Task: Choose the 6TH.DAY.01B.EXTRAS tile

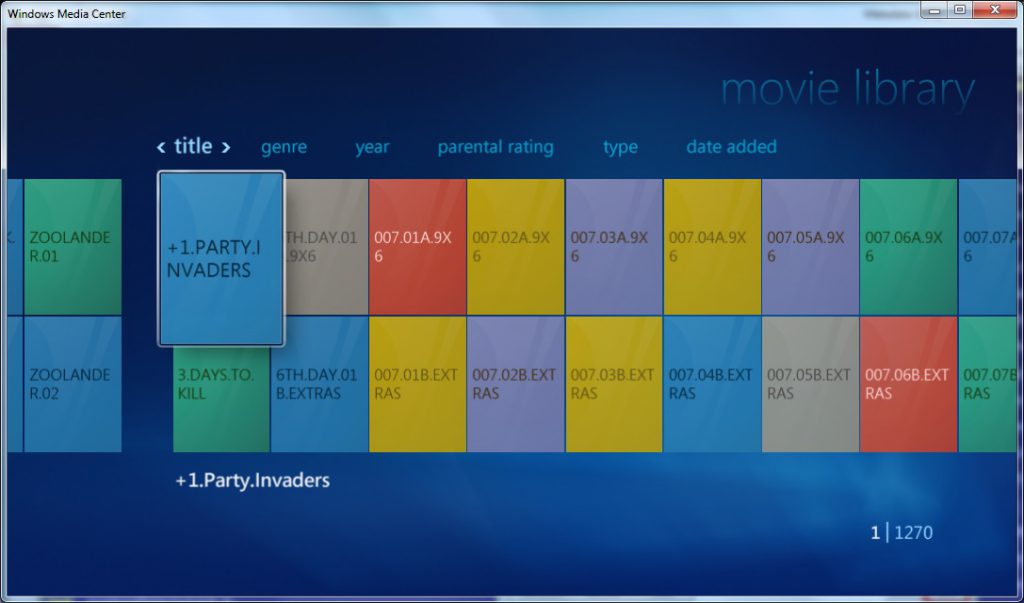Action: pyautogui.click(x=319, y=384)
